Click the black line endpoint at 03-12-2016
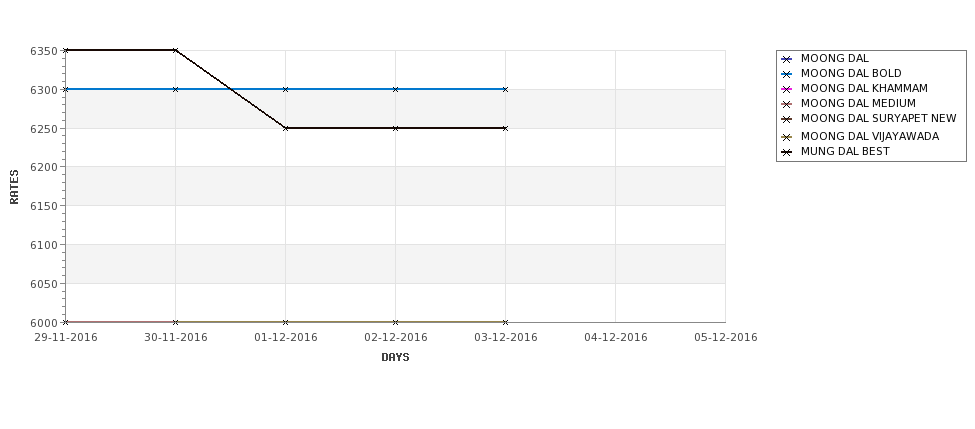Viewport: 975px width, 429px height. tap(506, 128)
